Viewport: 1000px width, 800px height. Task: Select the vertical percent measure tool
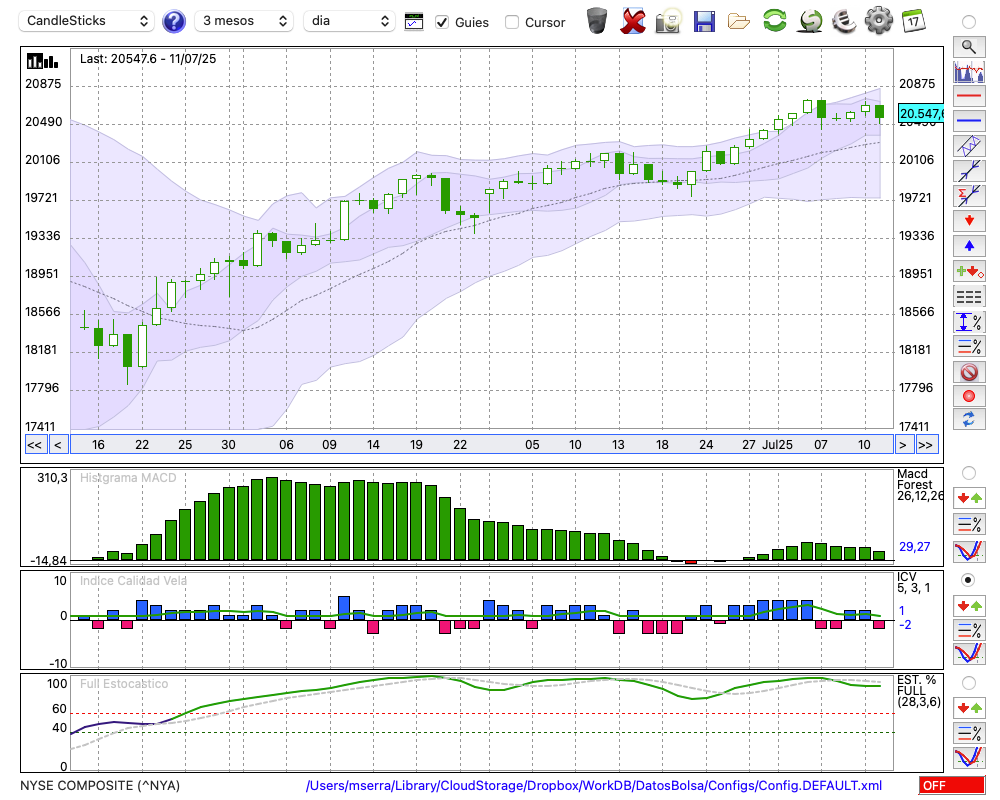pyautogui.click(x=969, y=321)
